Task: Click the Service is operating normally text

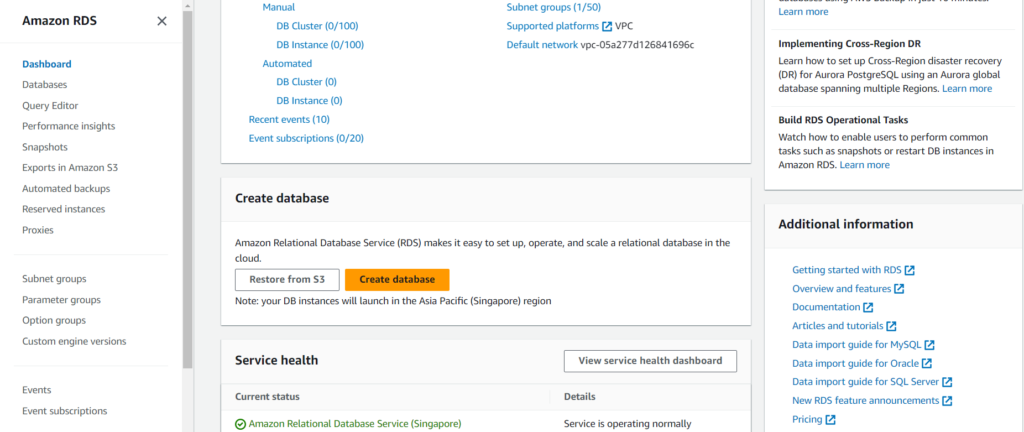Action: point(628,424)
